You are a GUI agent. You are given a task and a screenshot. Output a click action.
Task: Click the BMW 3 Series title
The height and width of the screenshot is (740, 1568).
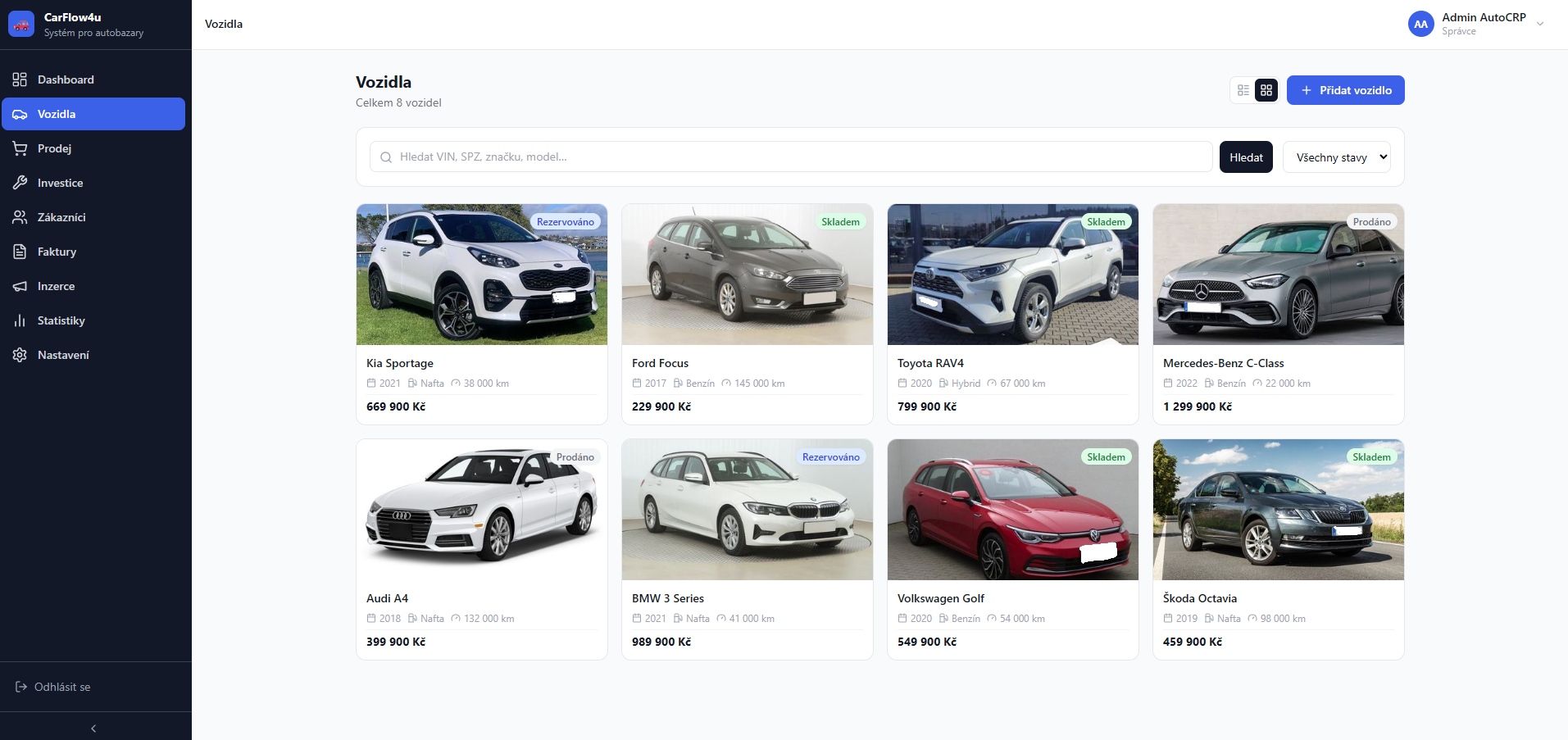[x=668, y=598]
